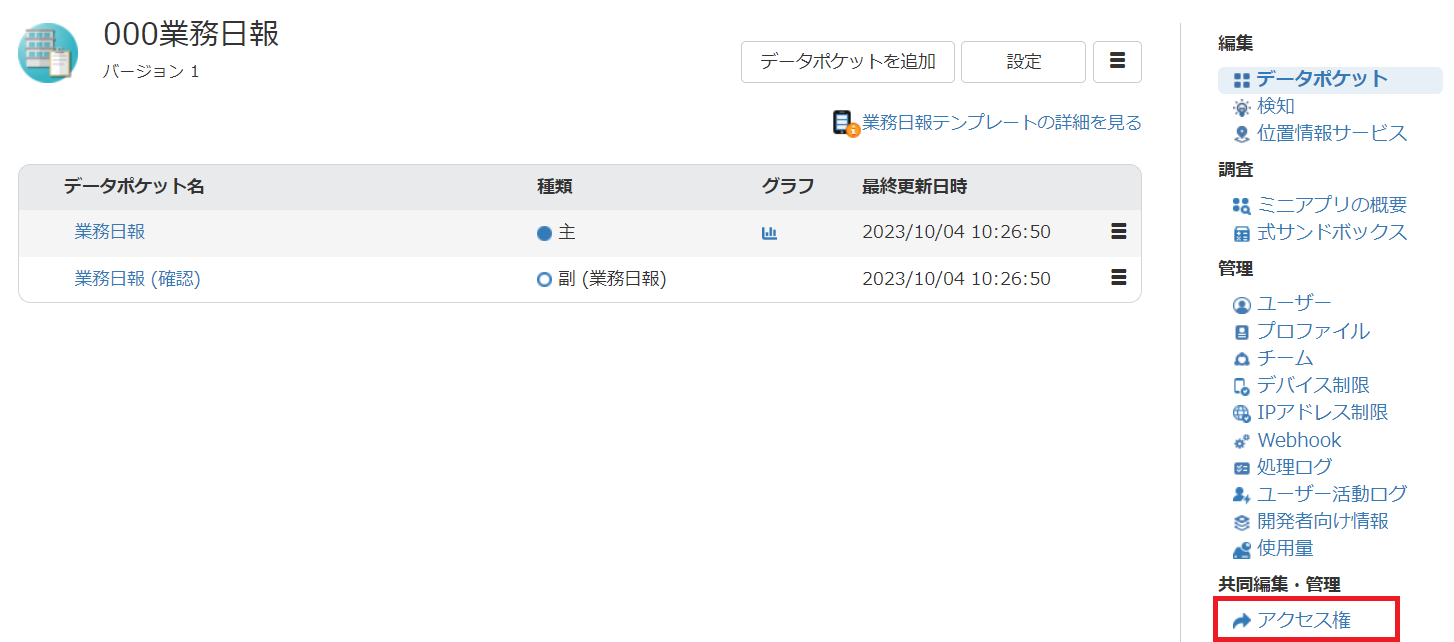Screen dimensions: 1454x642
Task: Click 業務日報 row's 2023/10/04 10:26:50 timestamp
Action: tap(957, 232)
